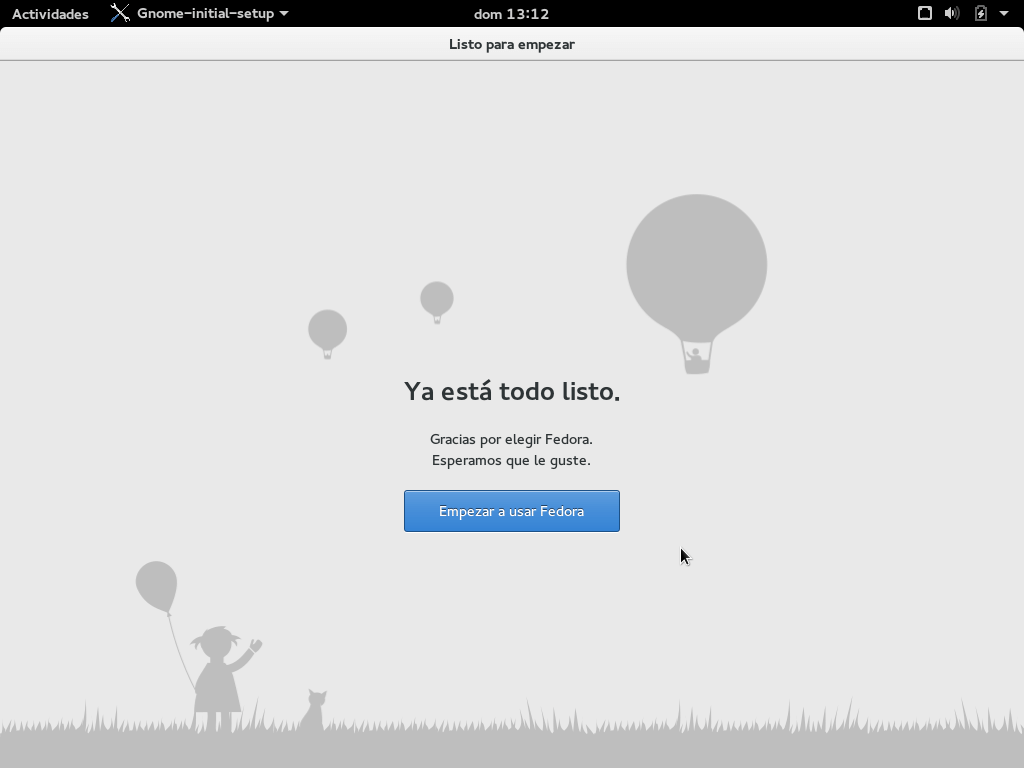Click the Gnome-initial-setup tools icon
Image resolution: width=1024 pixels, height=768 pixels.
[120, 13]
